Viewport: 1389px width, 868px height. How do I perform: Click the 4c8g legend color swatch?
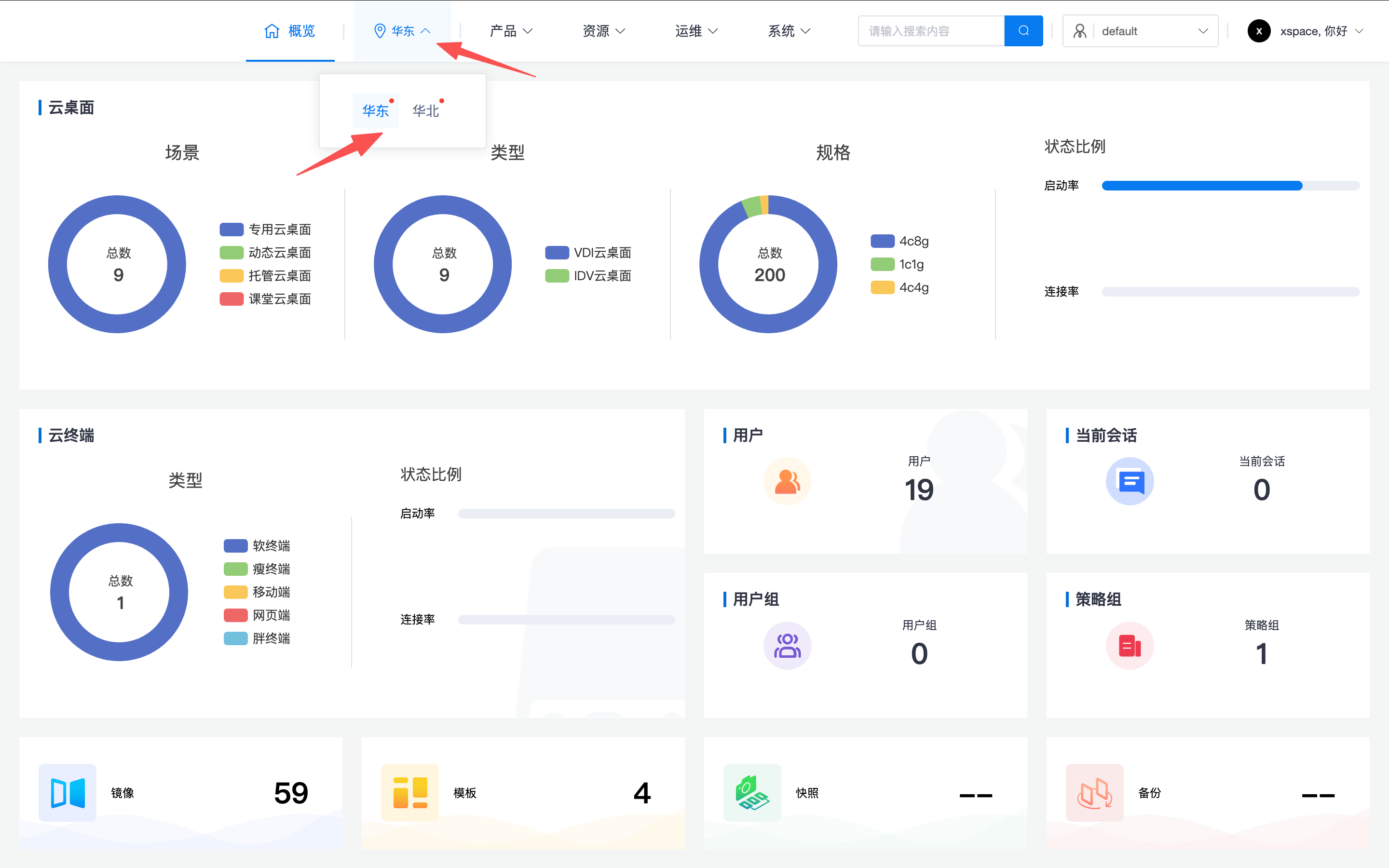click(x=882, y=241)
